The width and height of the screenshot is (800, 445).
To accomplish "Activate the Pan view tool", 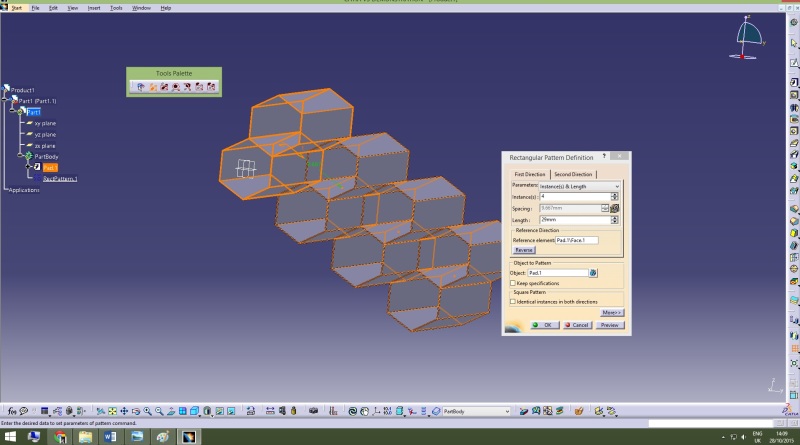I will click(x=124, y=411).
